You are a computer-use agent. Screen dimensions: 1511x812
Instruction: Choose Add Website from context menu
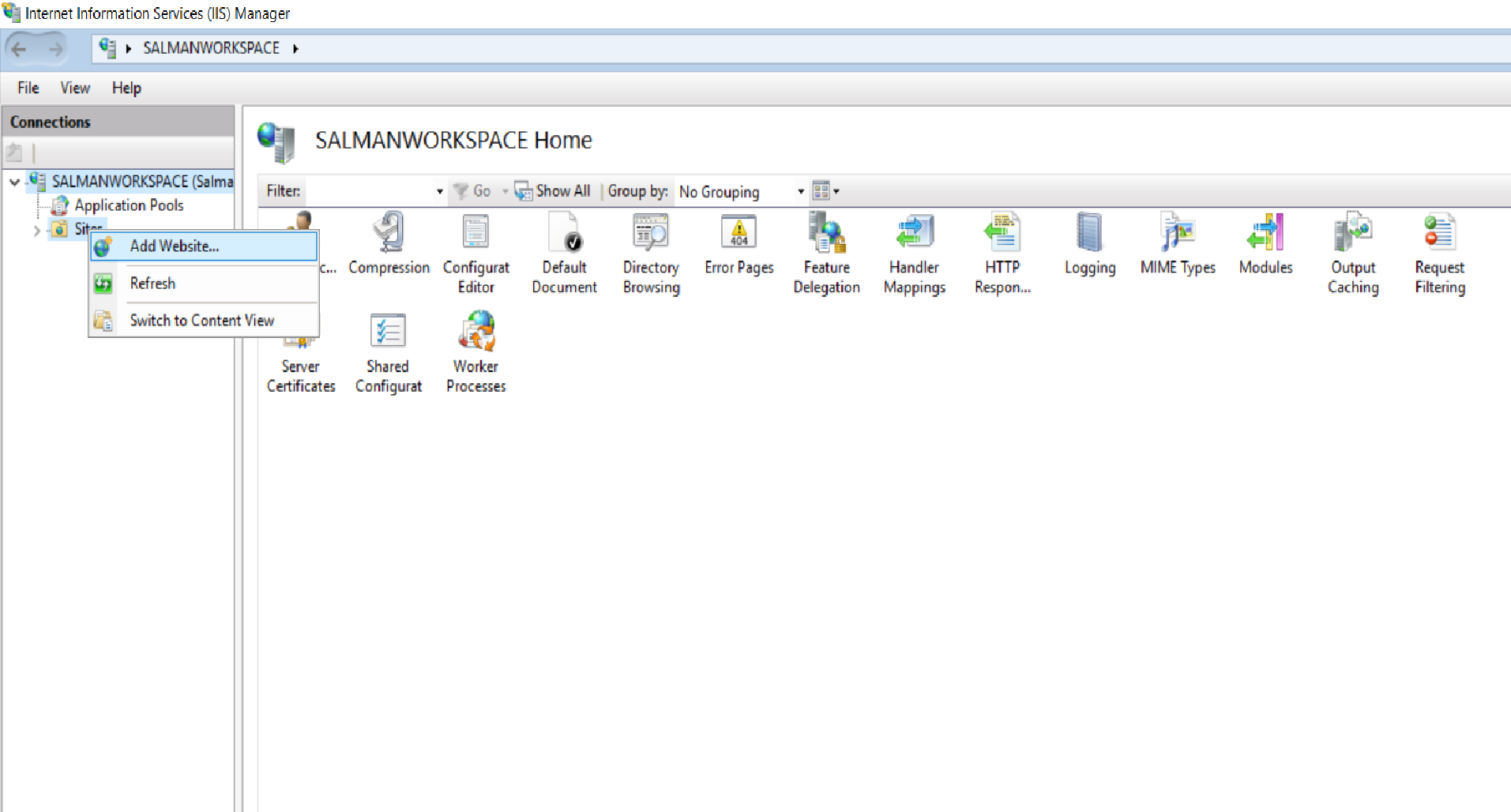[x=175, y=246]
